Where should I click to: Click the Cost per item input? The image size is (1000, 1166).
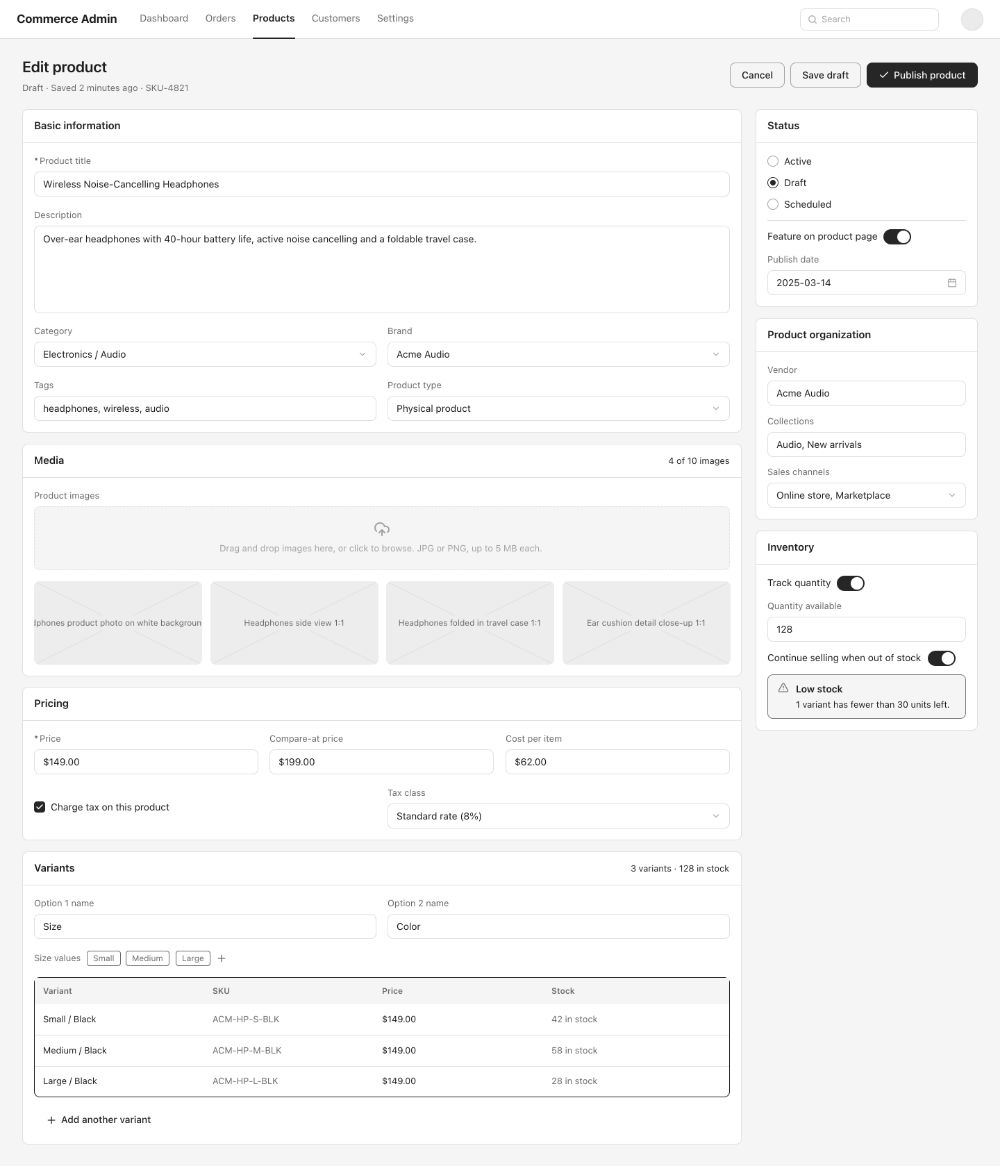[617, 762]
